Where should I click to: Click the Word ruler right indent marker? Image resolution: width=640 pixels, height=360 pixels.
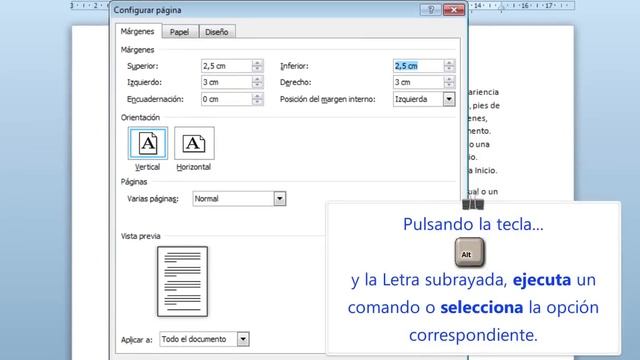tap(502, 8)
